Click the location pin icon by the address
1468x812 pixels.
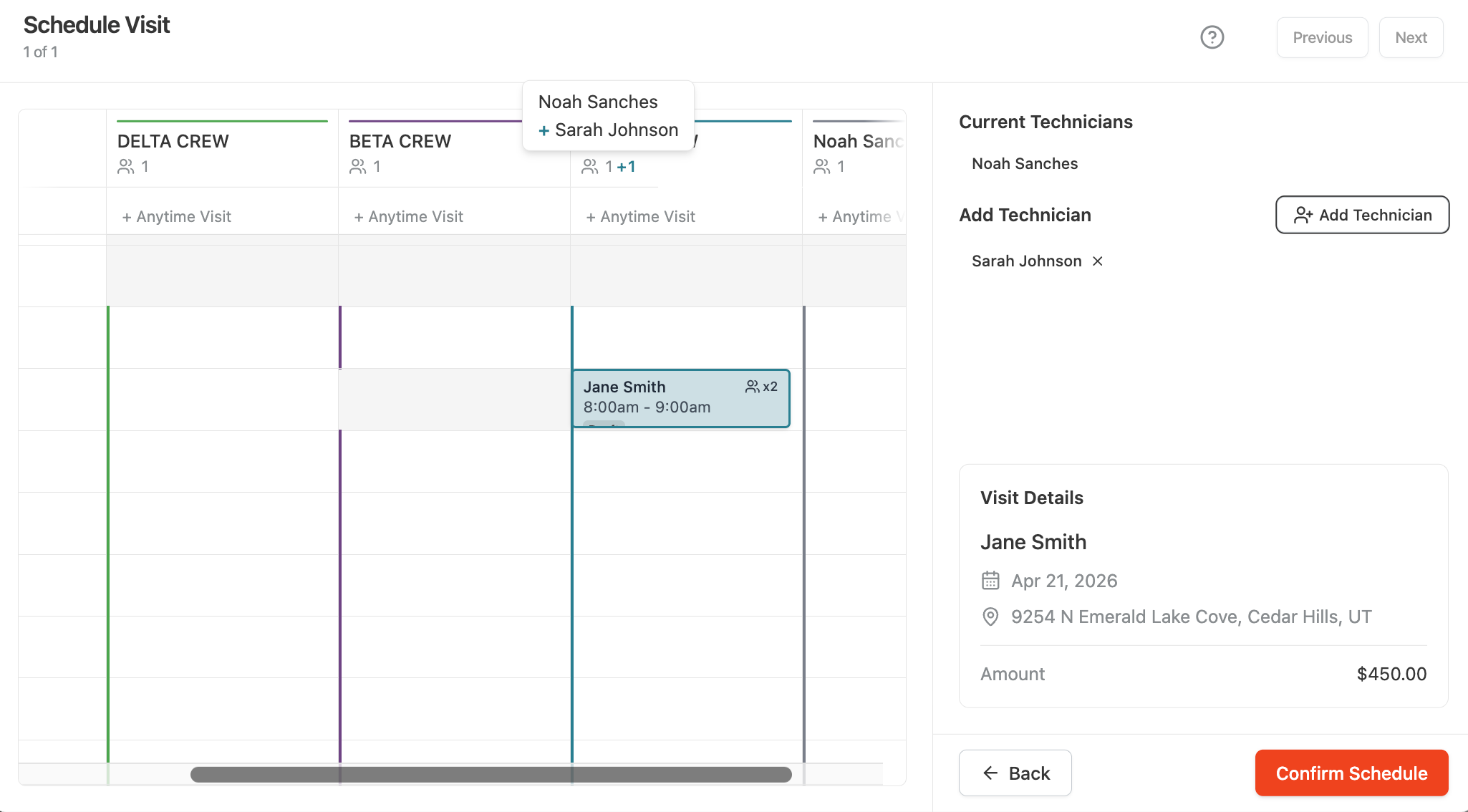(x=990, y=617)
